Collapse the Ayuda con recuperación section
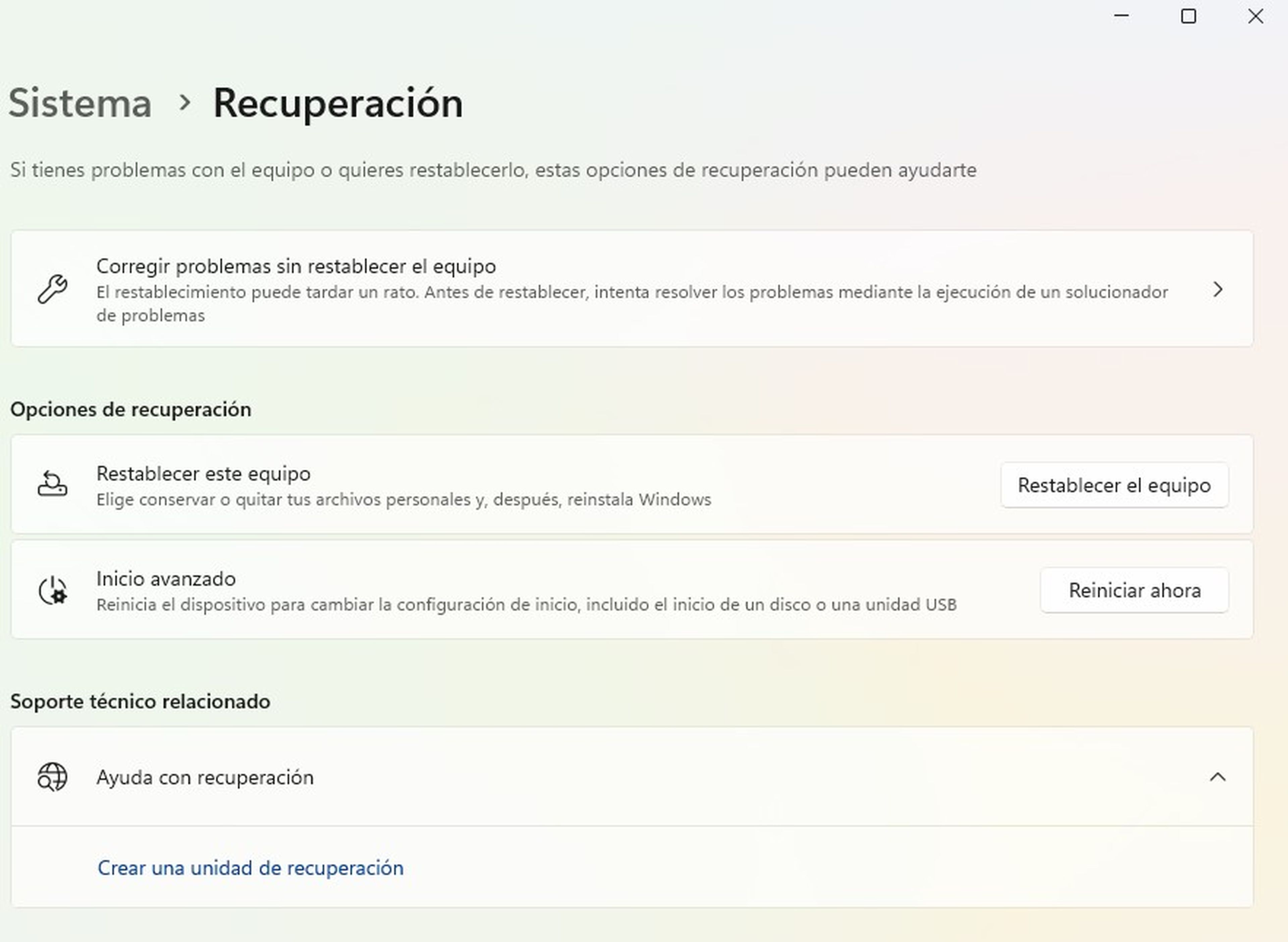 1218,777
